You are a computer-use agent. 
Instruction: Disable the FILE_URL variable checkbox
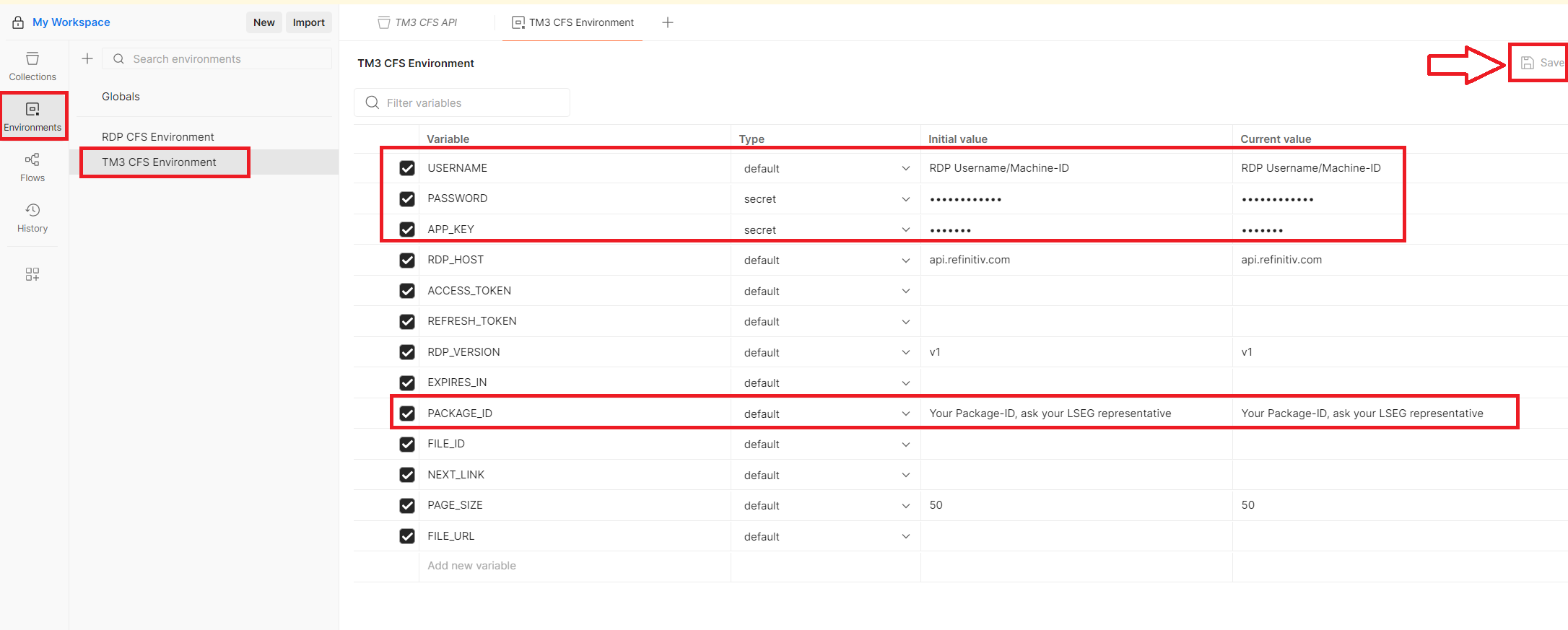[407, 536]
